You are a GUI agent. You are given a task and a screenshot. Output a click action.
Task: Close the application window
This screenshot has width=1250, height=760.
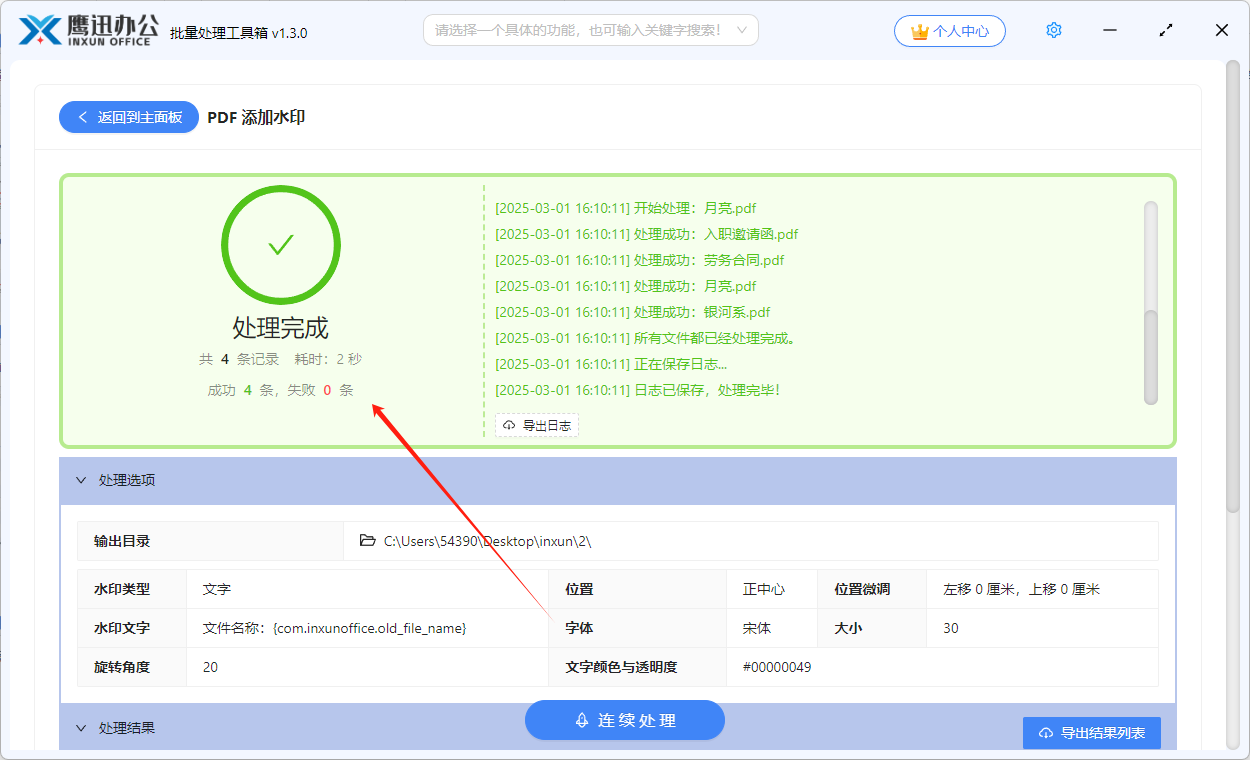click(x=1222, y=31)
